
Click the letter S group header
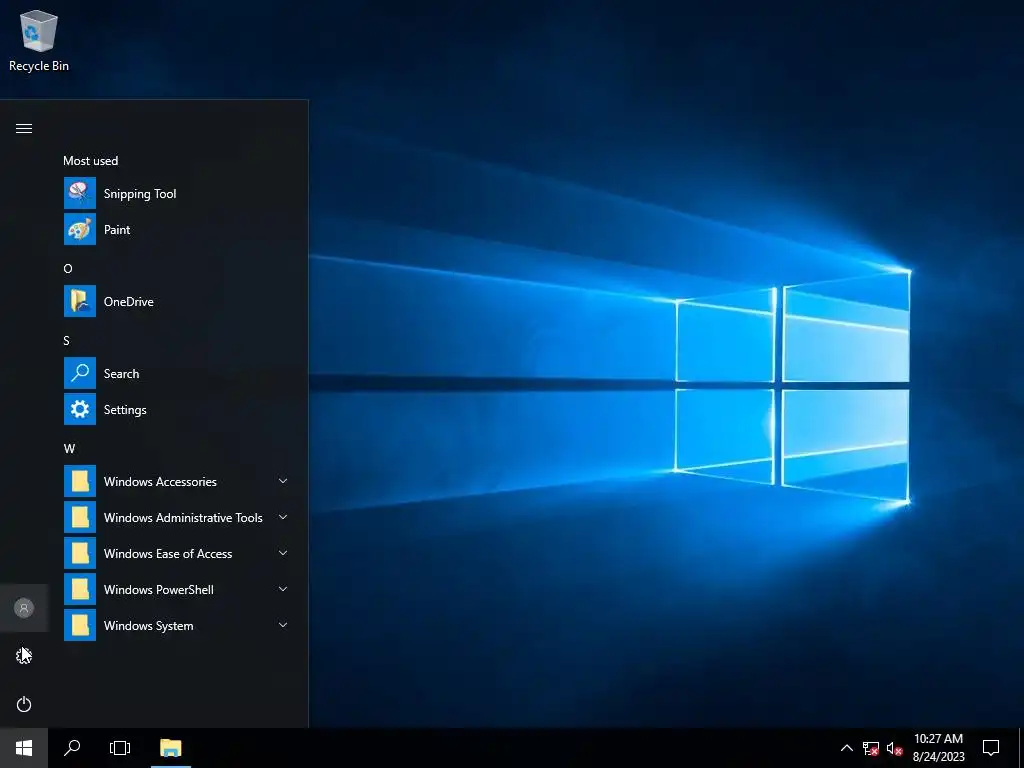[67, 340]
